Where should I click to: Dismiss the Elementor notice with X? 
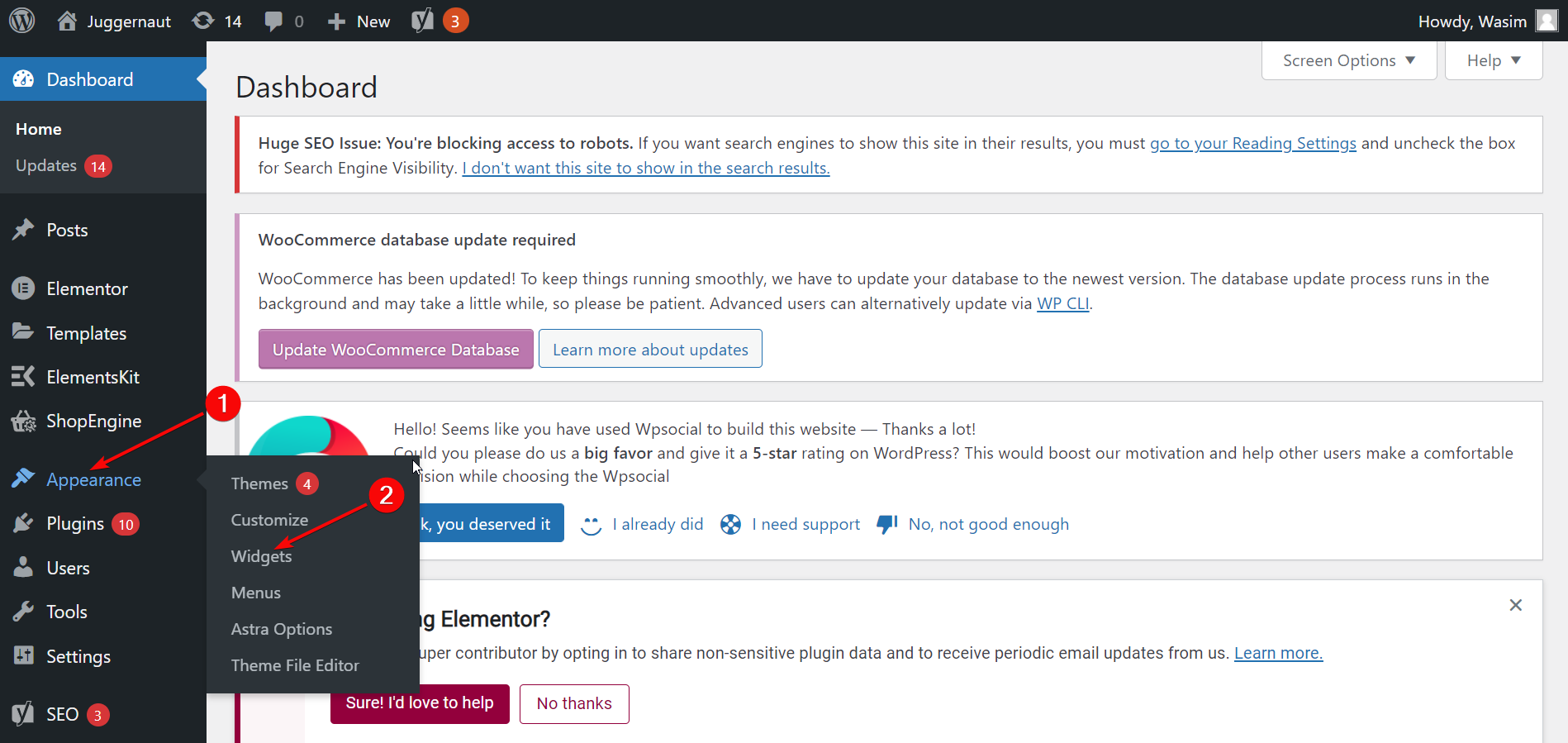coord(1515,605)
